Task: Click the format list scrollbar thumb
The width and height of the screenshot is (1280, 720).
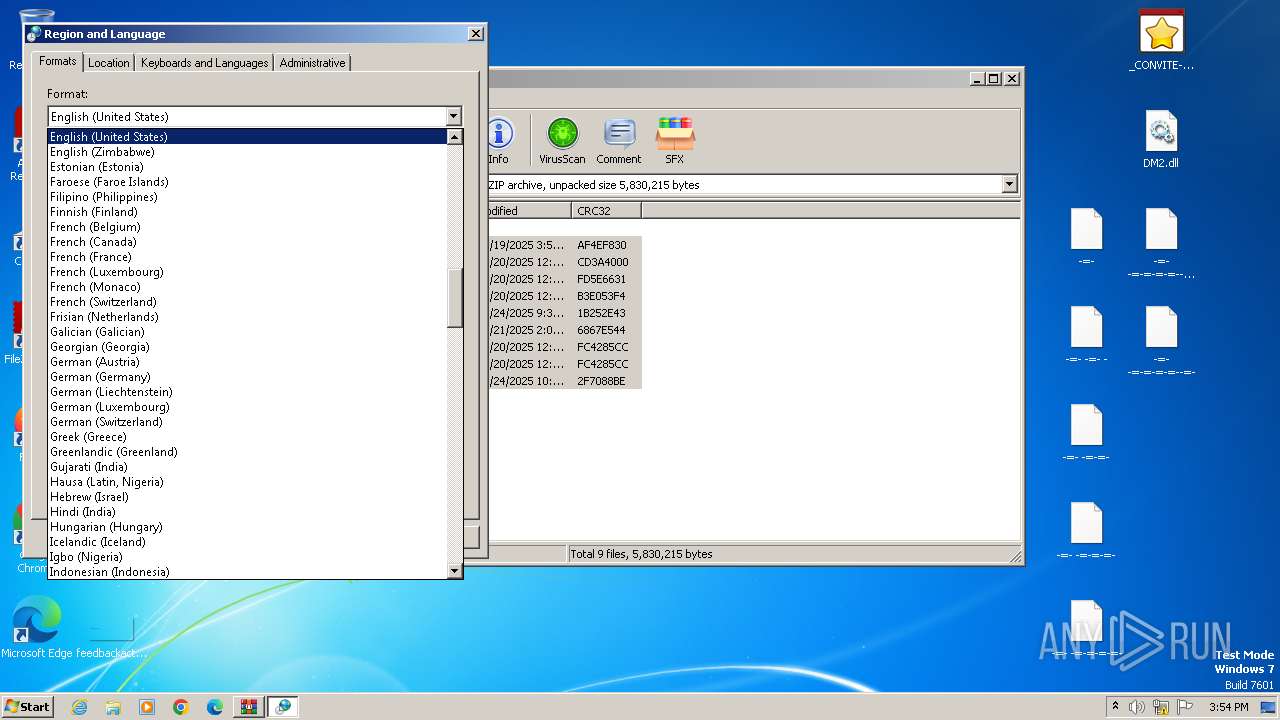Action: click(454, 298)
